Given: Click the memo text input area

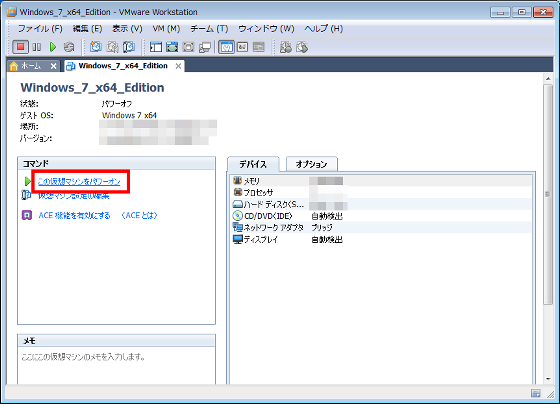Looking at the screenshot, I should pos(116,366).
